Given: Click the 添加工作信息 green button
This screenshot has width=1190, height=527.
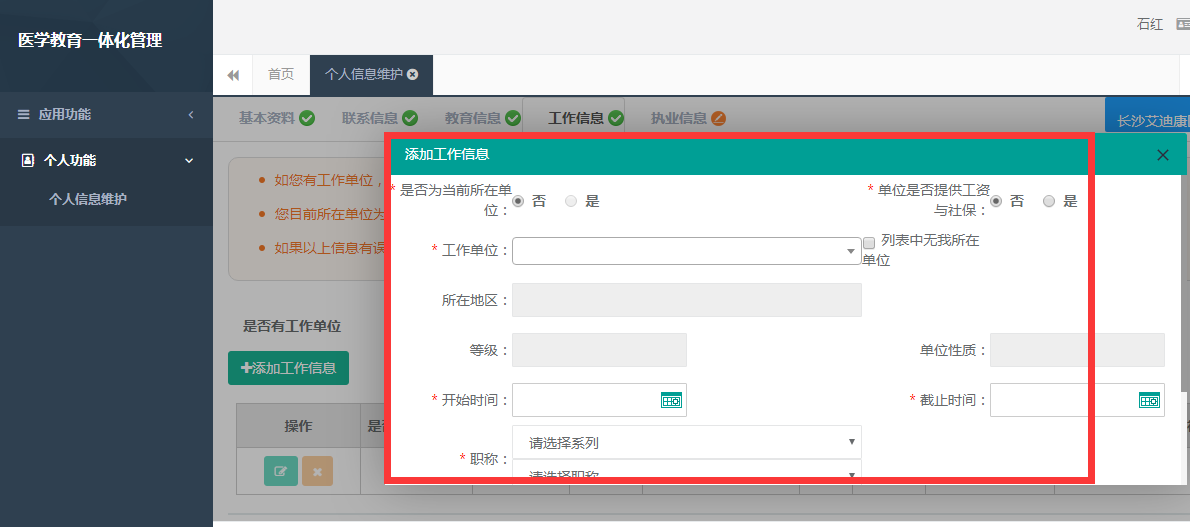Looking at the screenshot, I should click(x=288, y=368).
